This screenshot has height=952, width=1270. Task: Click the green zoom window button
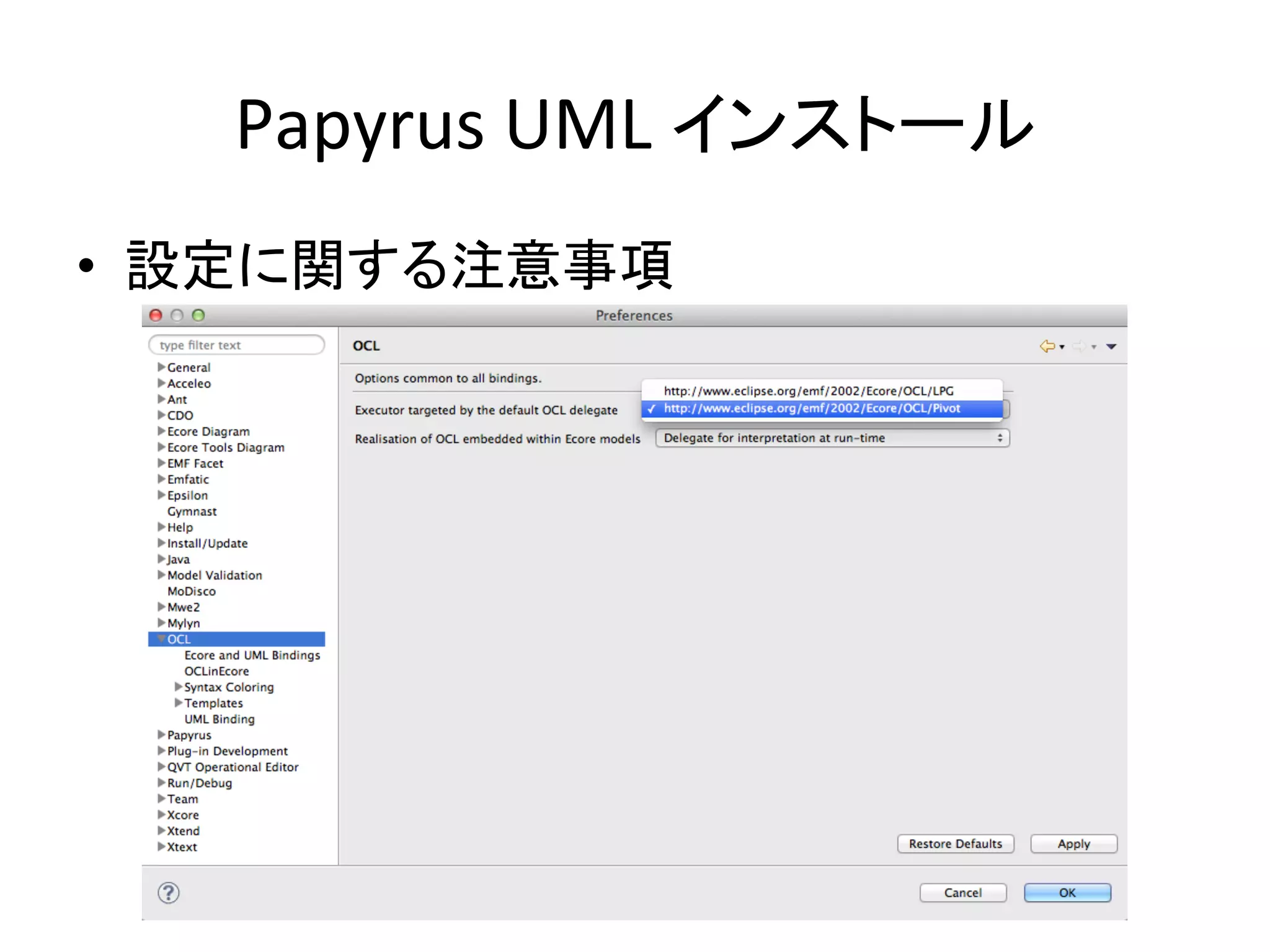point(198,315)
